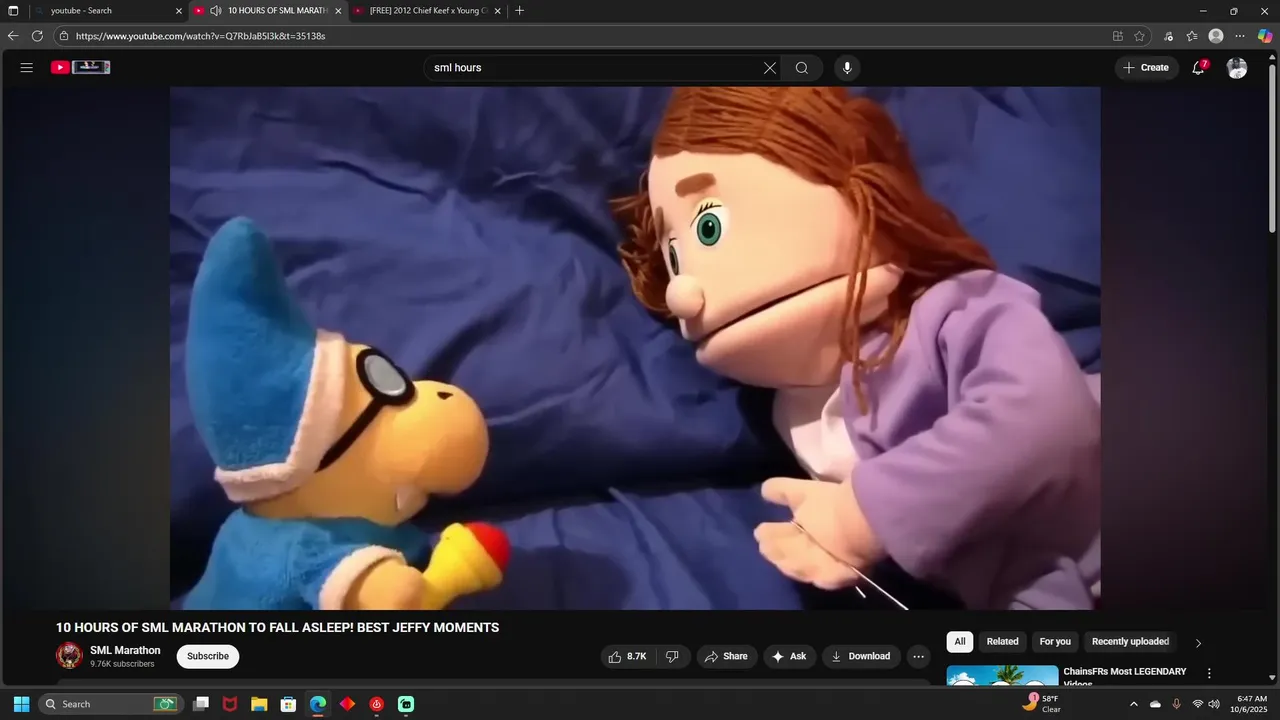
Task: Subscribe to SML Marathon channel
Action: (x=208, y=656)
